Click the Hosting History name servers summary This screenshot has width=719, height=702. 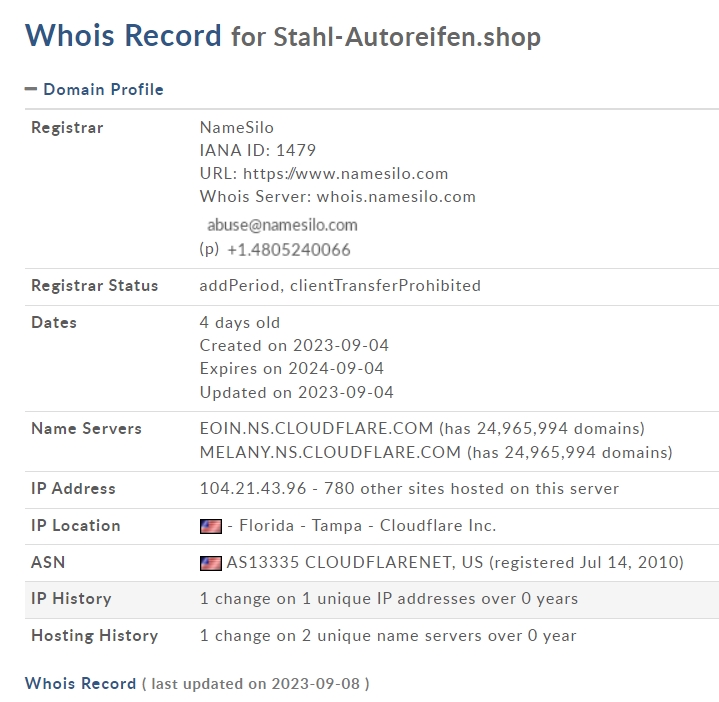click(x=387, y=636)
